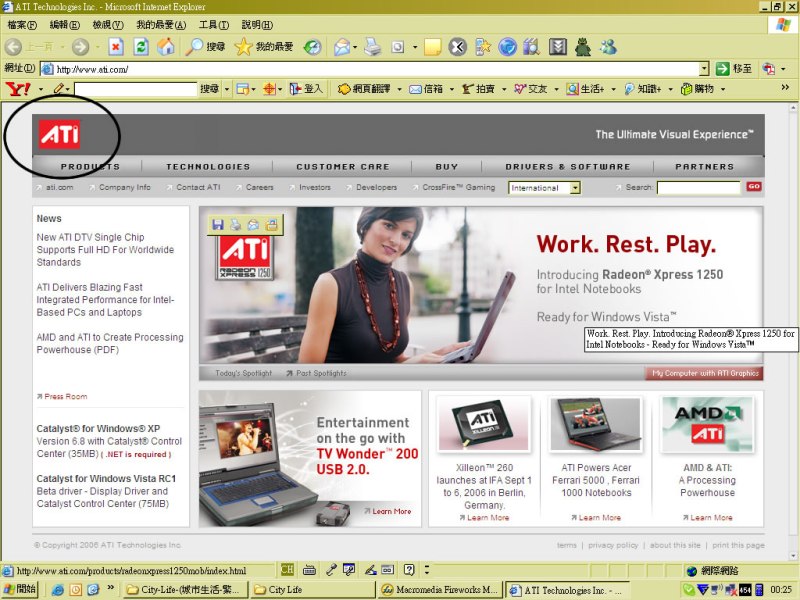This screenshot has width=800, height=600.
Task: Click the privacy policy footer link
Action: tap(613, 545)
